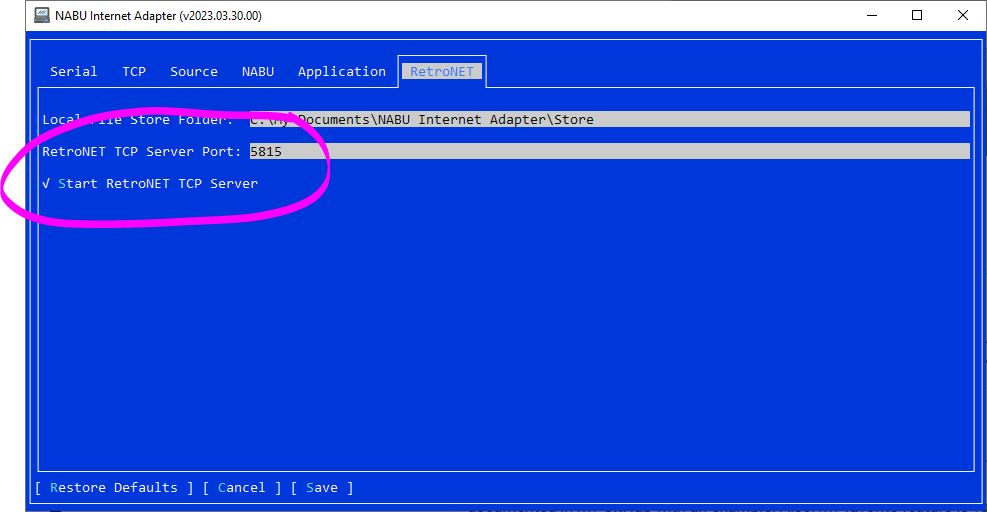The height and width of the screenshot is (512, 987).
Task: Click the Local File Store Folder field
Action: click(x=609, y=120)
